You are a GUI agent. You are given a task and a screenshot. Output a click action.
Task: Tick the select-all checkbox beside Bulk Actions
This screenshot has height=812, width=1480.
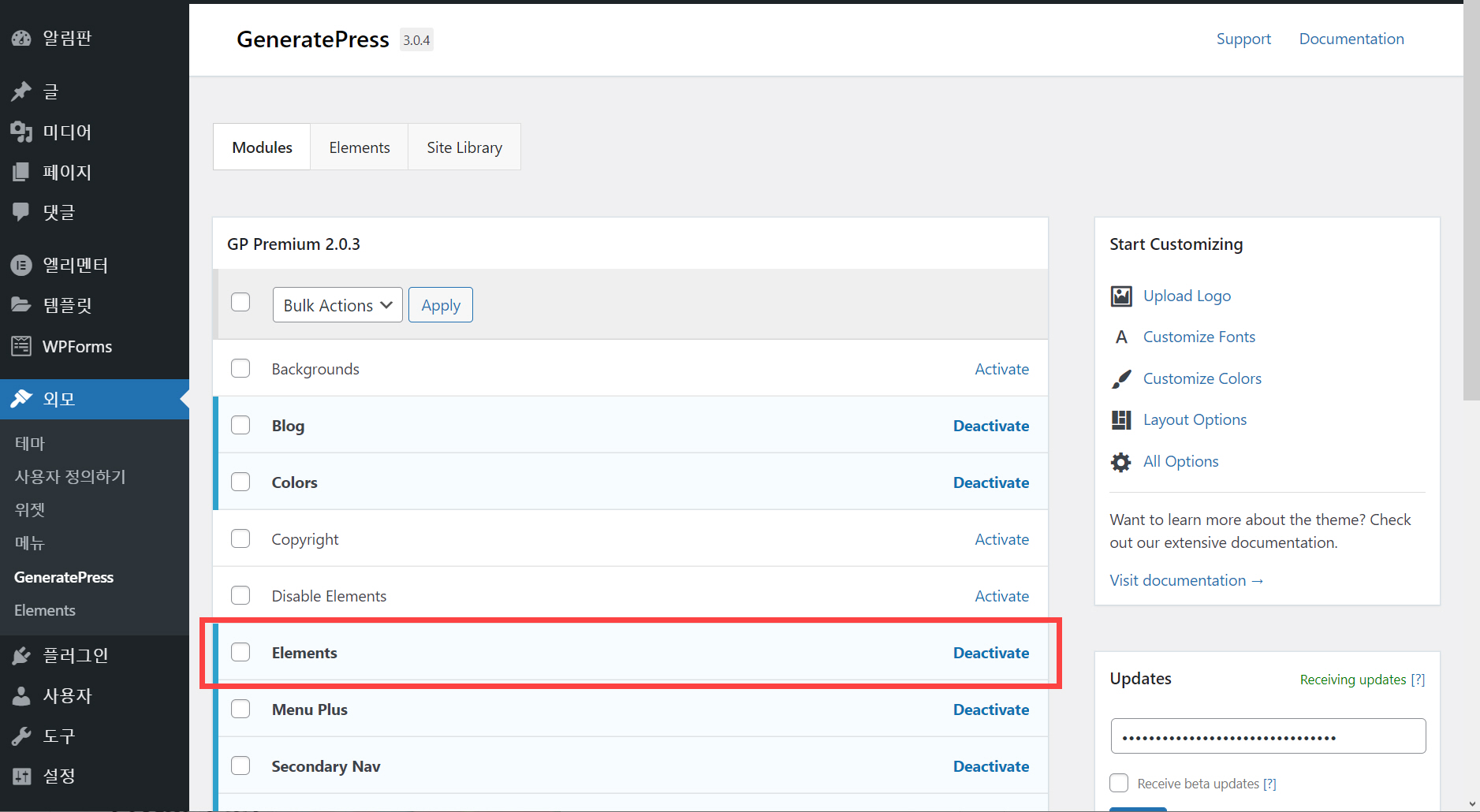[240, 302]
